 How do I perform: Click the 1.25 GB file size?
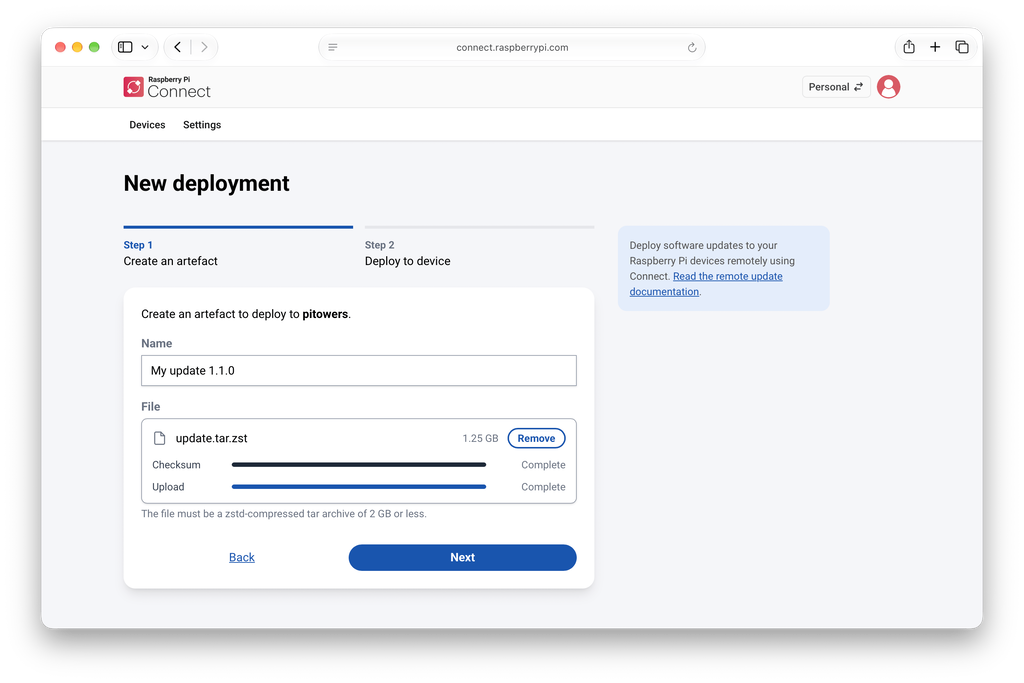(x=480, y=438)
